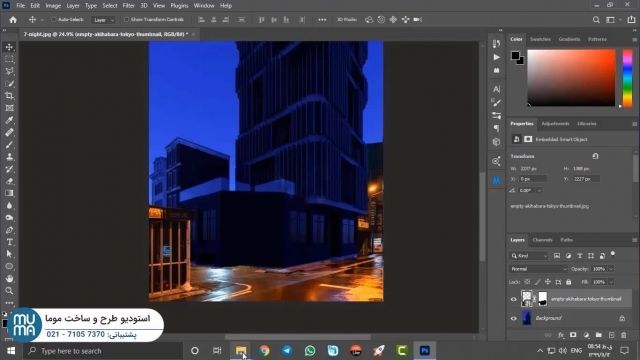Click the 3D Mode button
This screenshot has height=360, width=640.
click(x=347, y=20)
